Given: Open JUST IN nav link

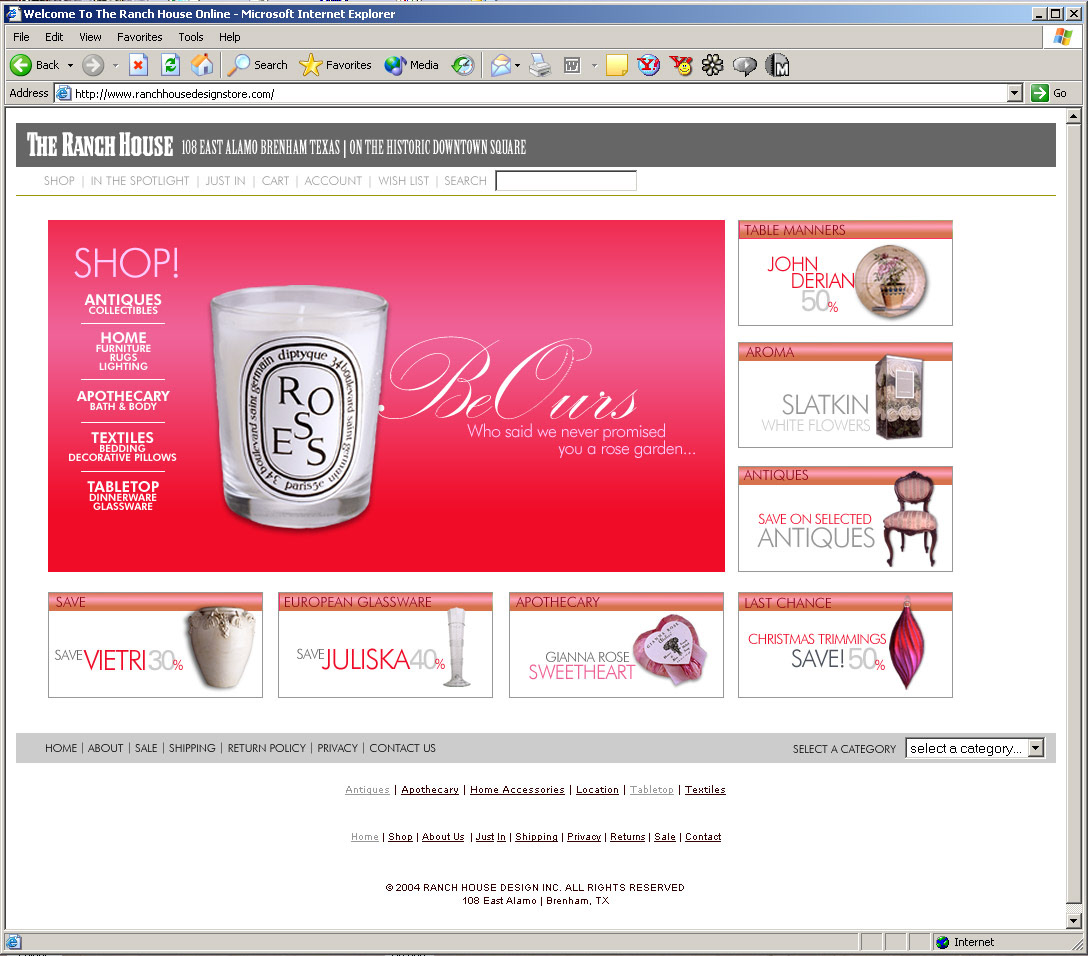Looking at the screenshot, I should [x=225, y=181].
